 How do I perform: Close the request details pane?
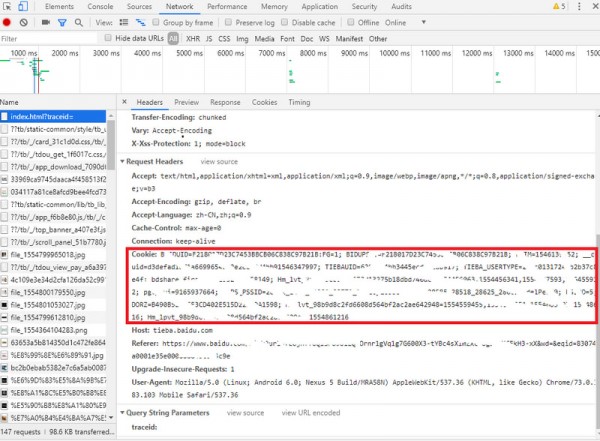coord(124,102)
